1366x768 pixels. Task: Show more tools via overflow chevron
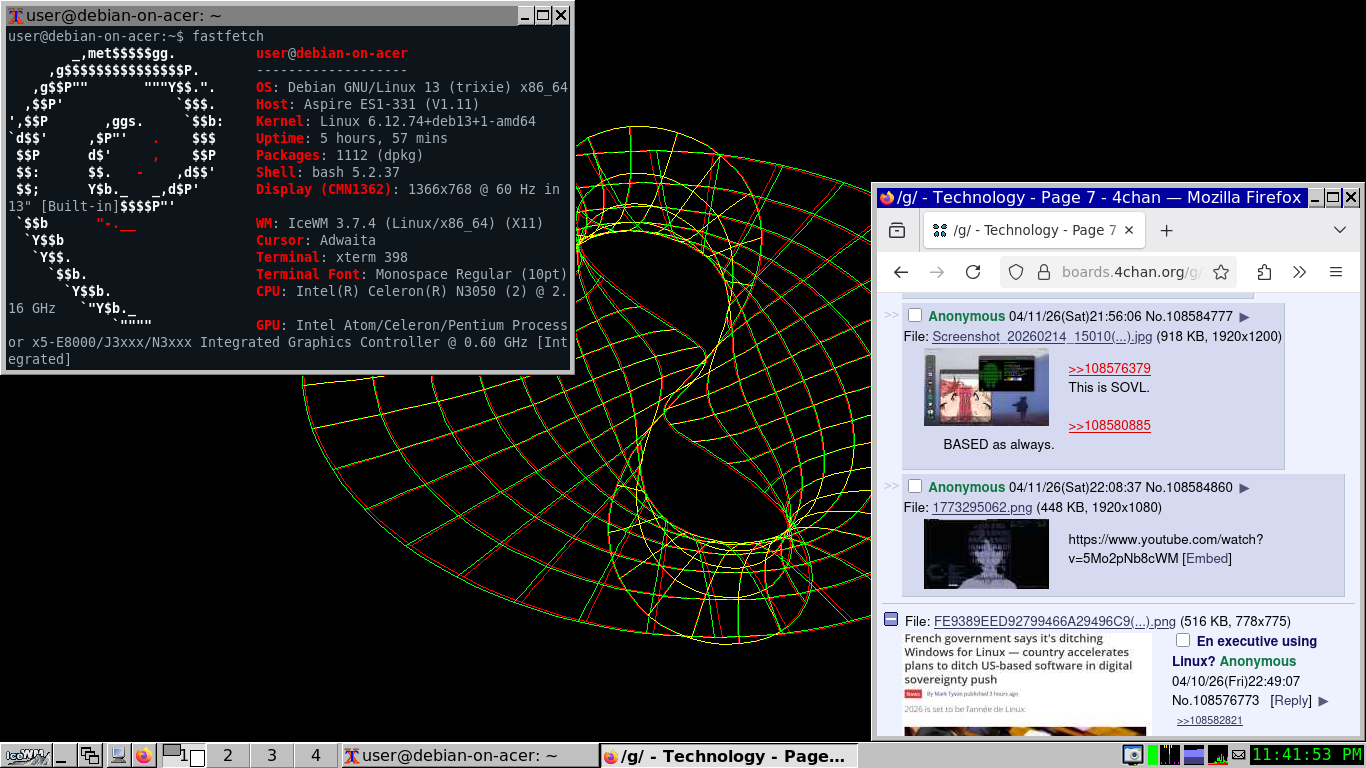[1299, 272]
